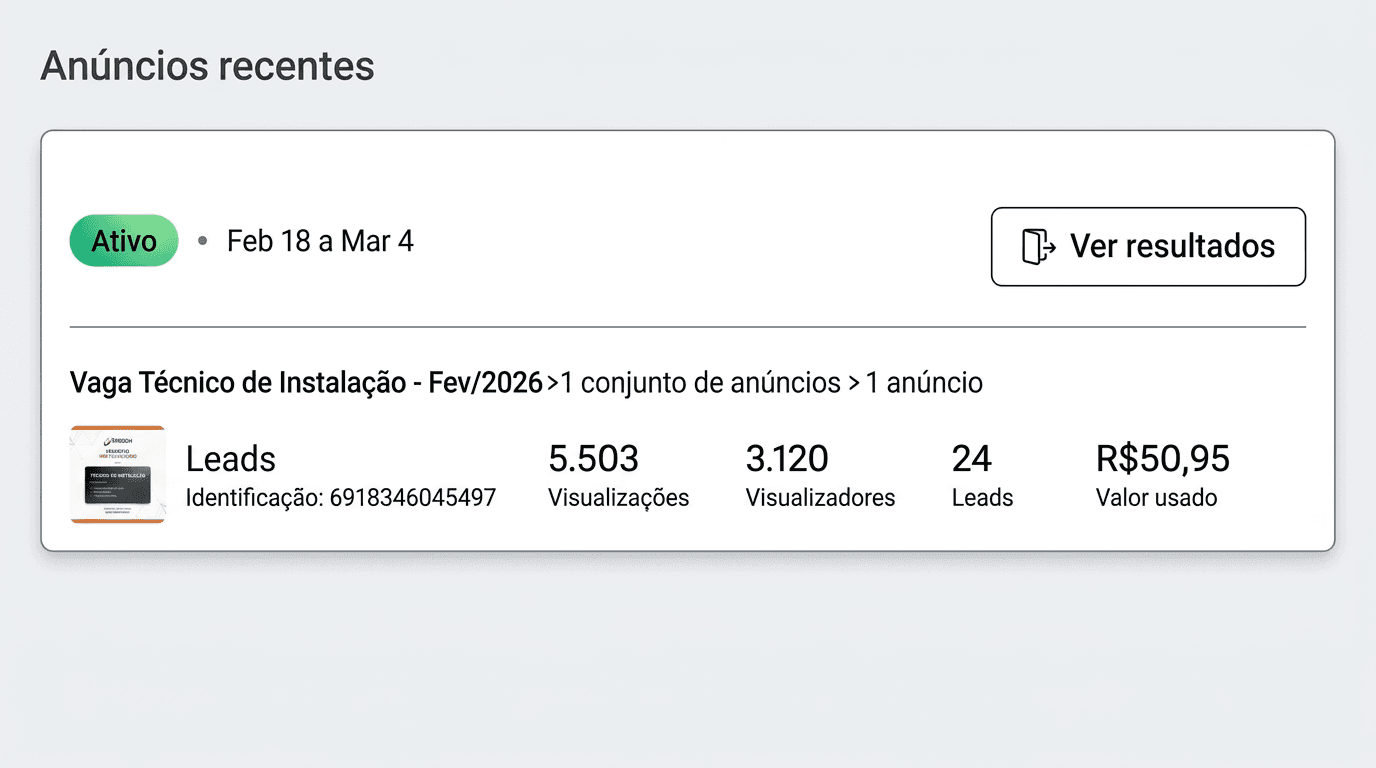
Task: Click the Ver resultados button
Action: [x=1148, y=247]
